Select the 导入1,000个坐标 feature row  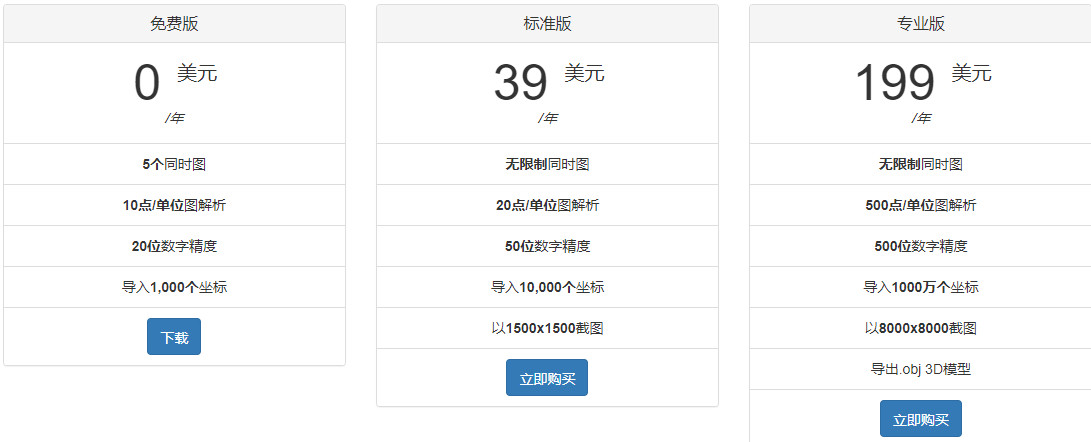(x=174, y=287)
